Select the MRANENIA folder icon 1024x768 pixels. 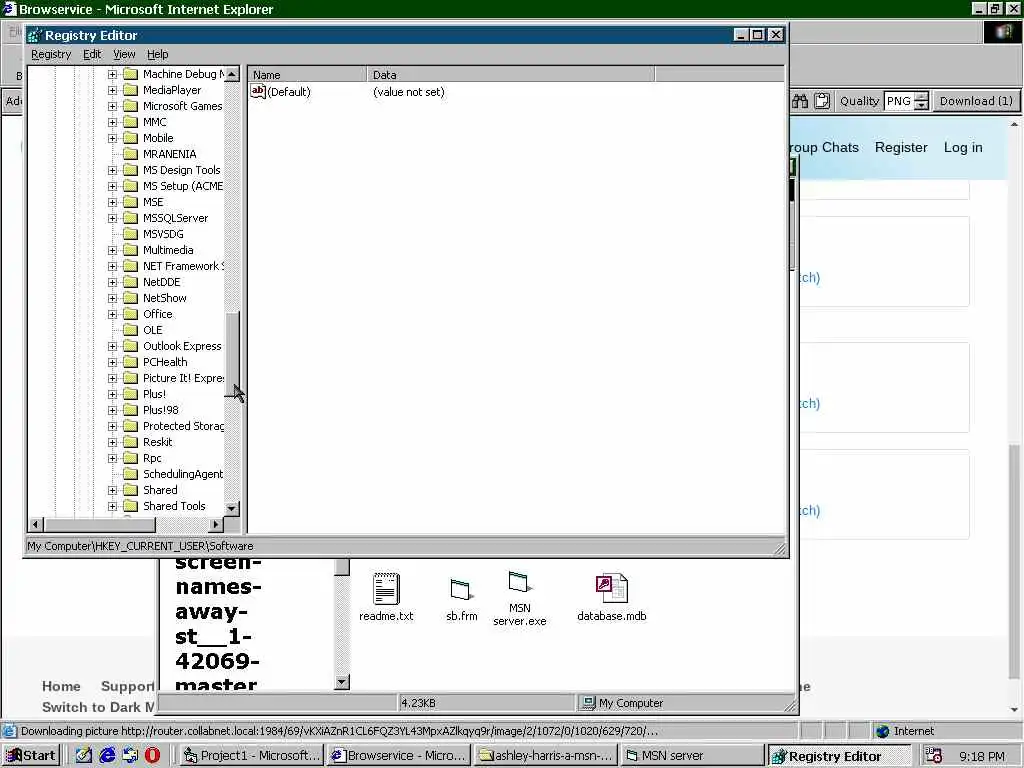click(131, 154)
